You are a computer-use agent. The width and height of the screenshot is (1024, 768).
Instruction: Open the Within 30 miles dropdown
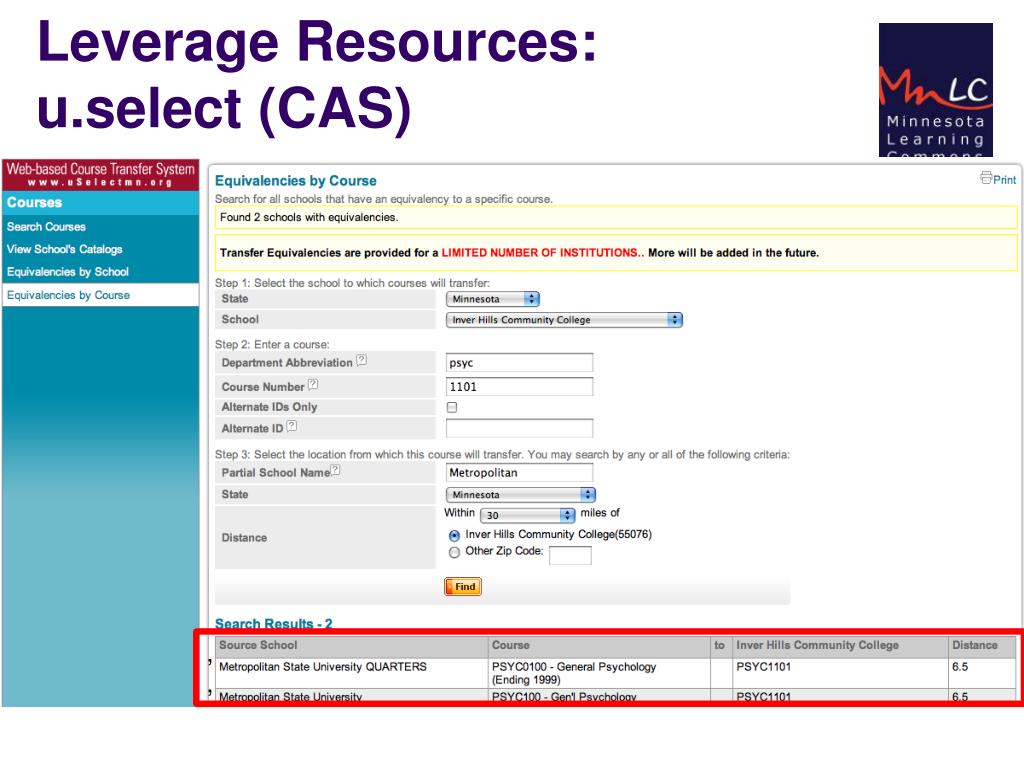(x=528, y=515)
